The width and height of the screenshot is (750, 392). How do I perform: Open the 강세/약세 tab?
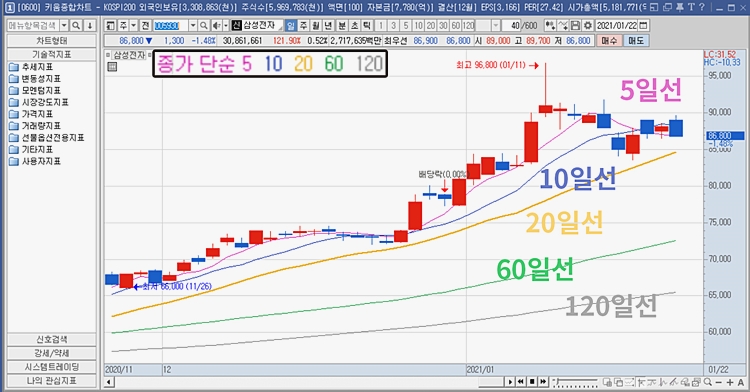(52, 353)
